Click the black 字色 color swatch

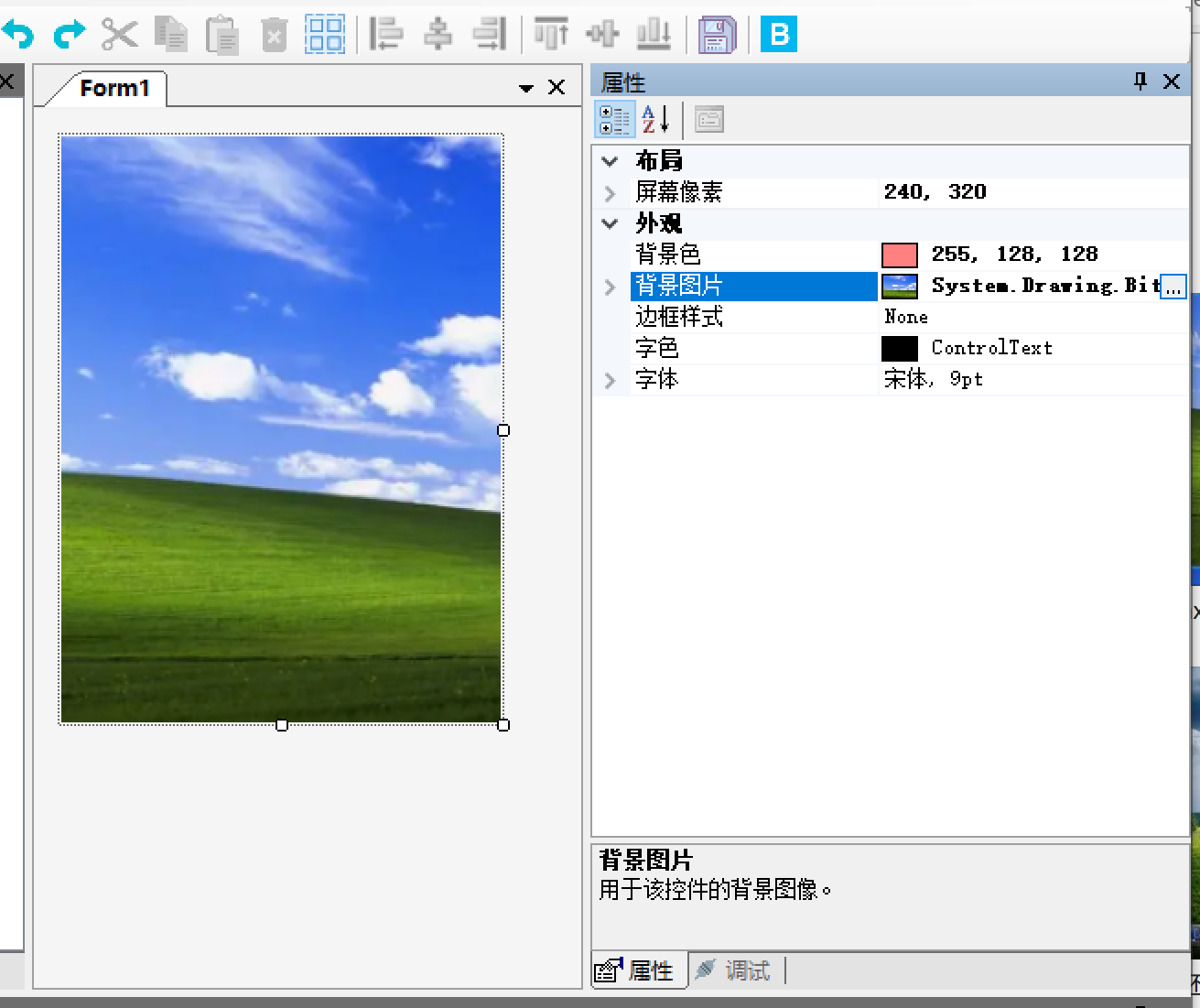(x=900, y=349)
